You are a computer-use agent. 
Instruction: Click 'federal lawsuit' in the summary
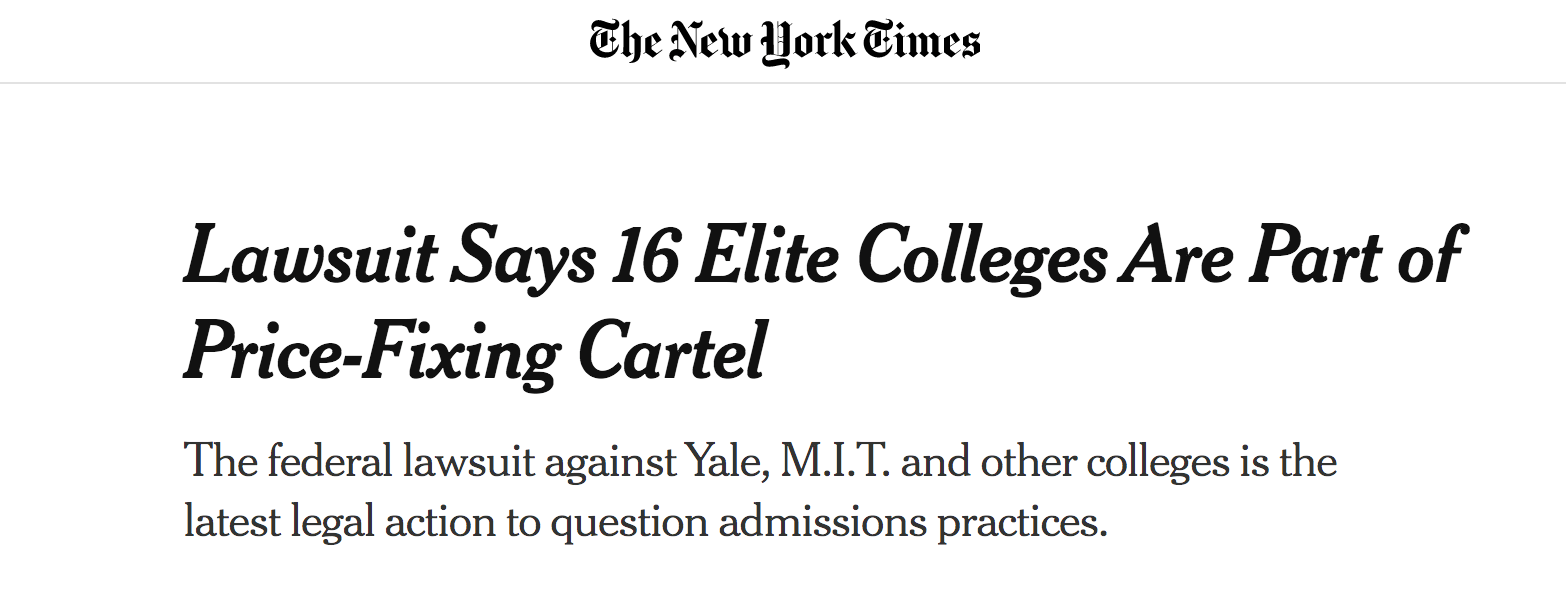point(403,462)
